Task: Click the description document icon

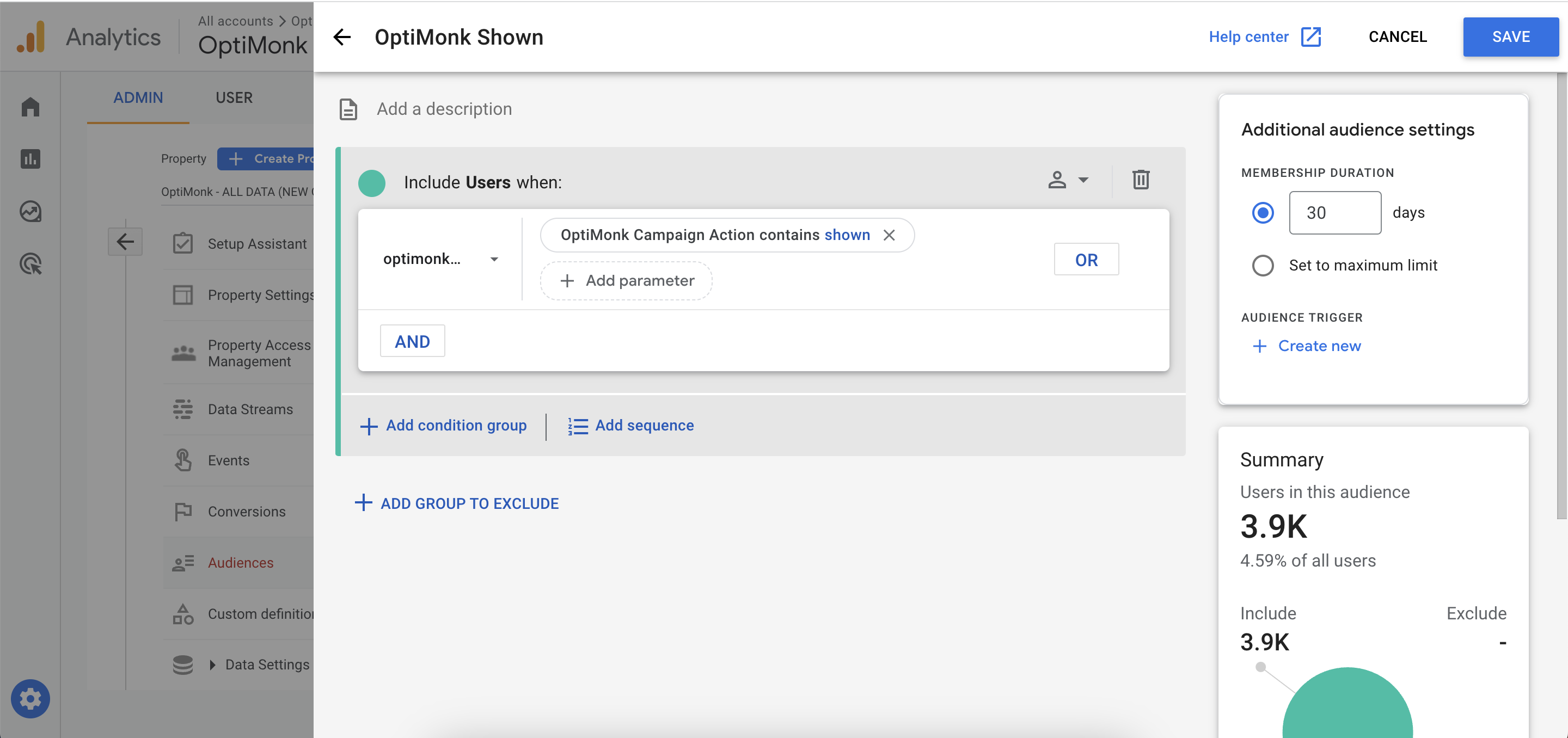Action: [348, 109]
